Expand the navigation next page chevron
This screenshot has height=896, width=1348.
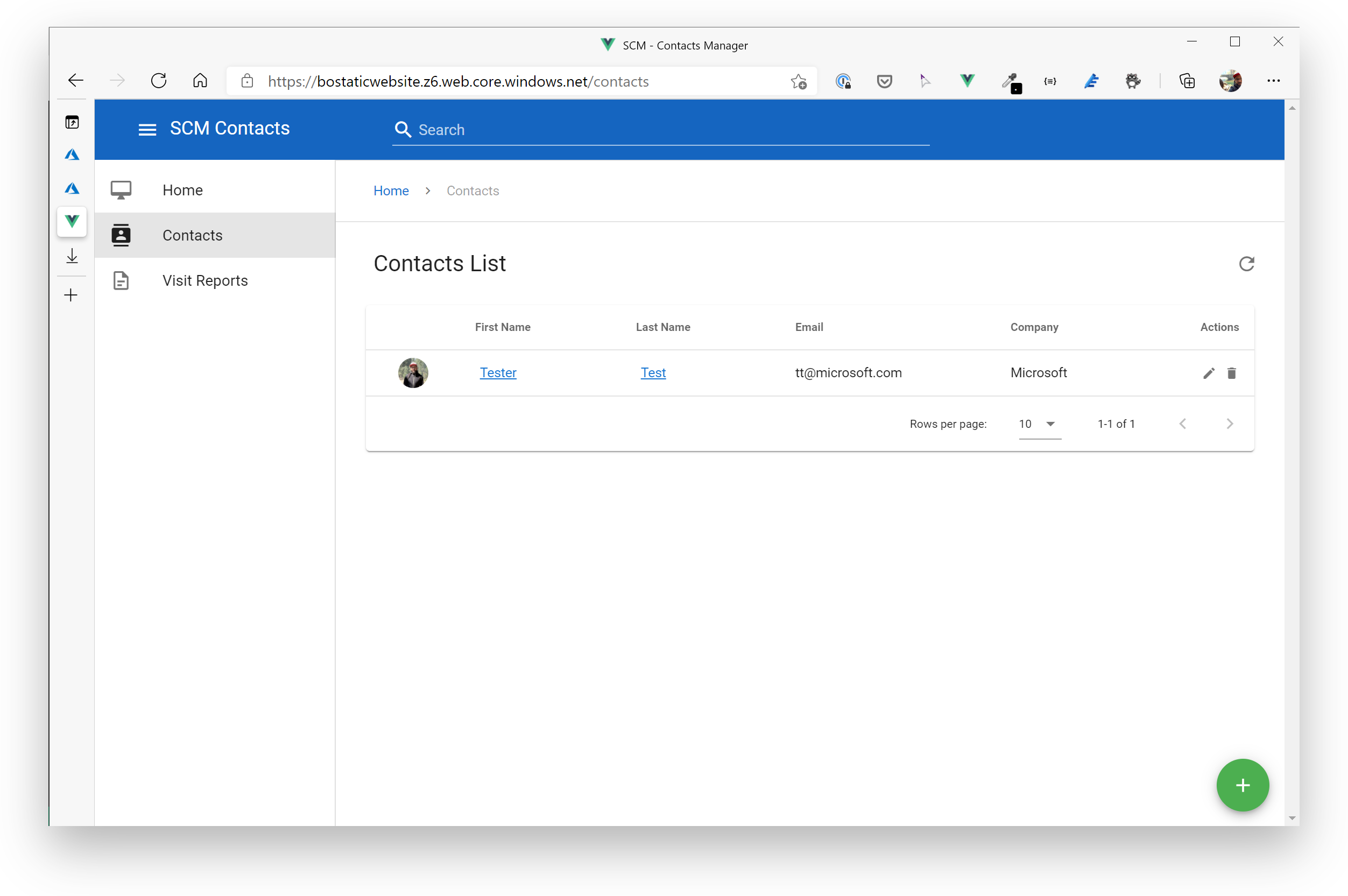point(1230,423)
